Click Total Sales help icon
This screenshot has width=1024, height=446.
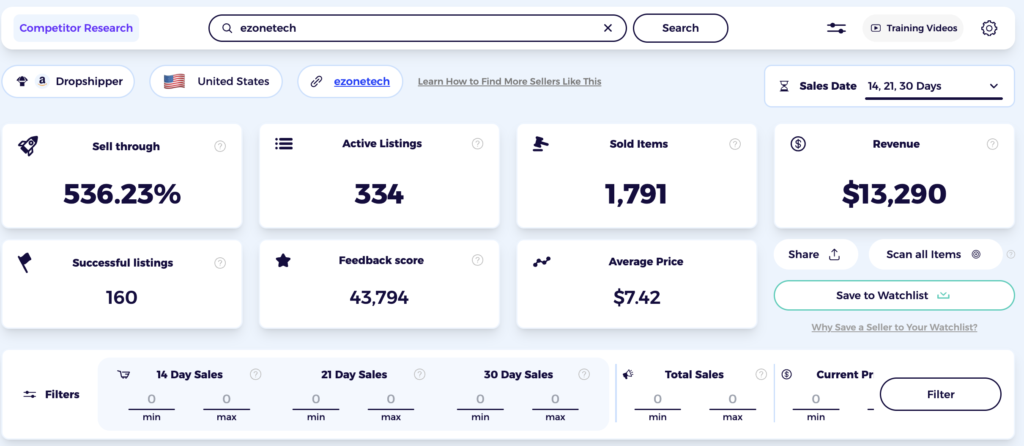(x=761, y=375)
